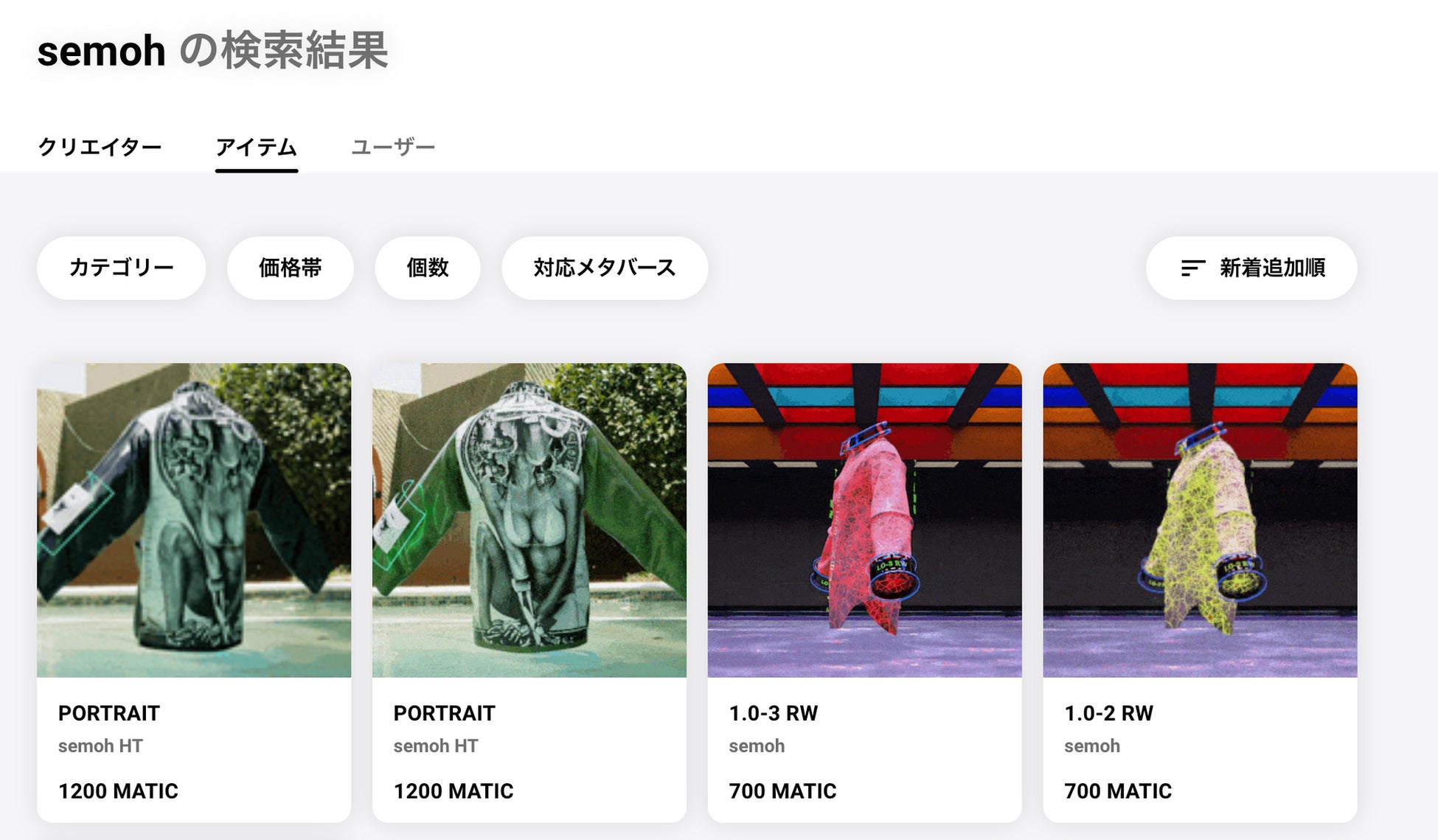The height and width of the screenshot is (840, 1438).
Task: Open the 新着追加順 sort order dropdown
Action: point(1251,268)
